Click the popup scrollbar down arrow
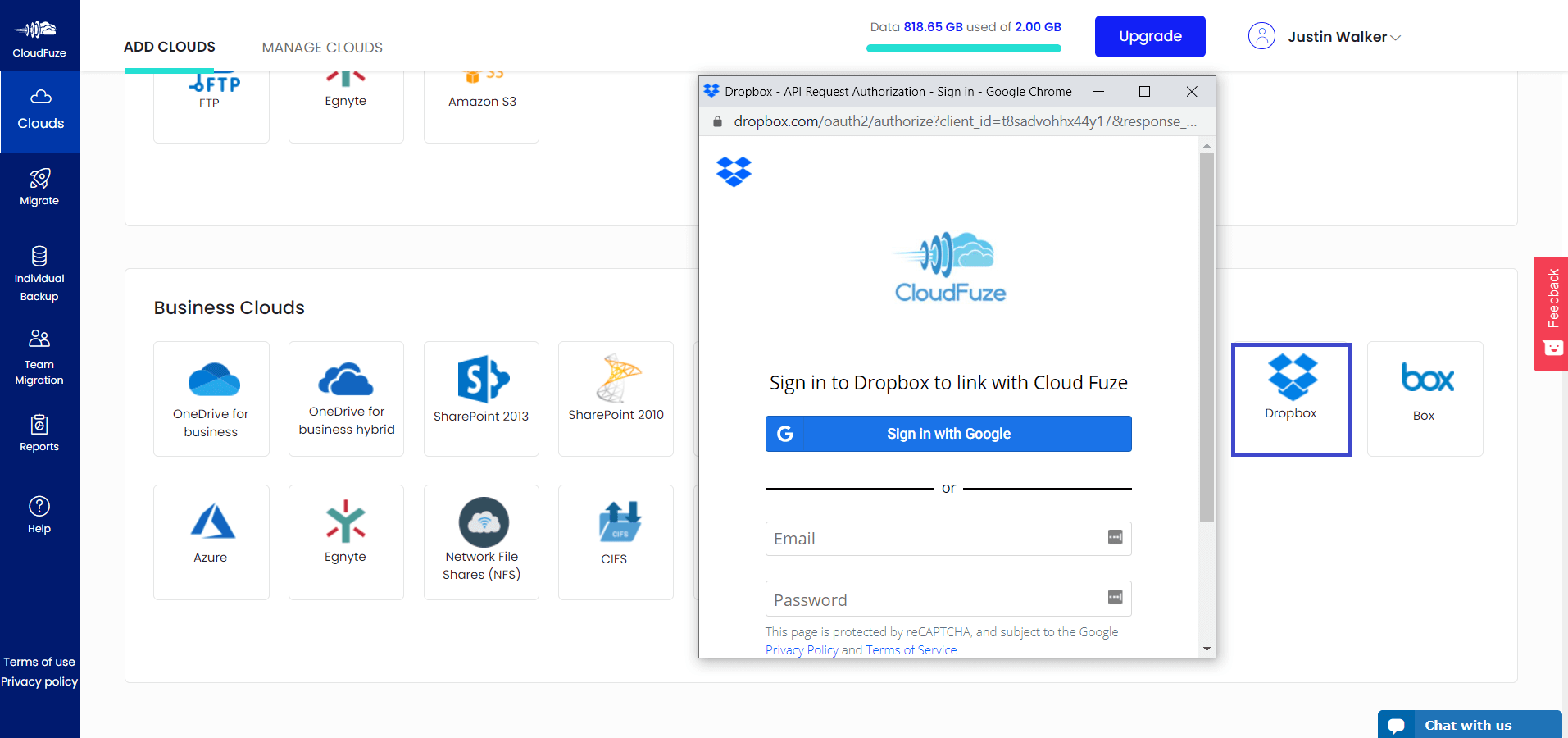 [1207, 649]
